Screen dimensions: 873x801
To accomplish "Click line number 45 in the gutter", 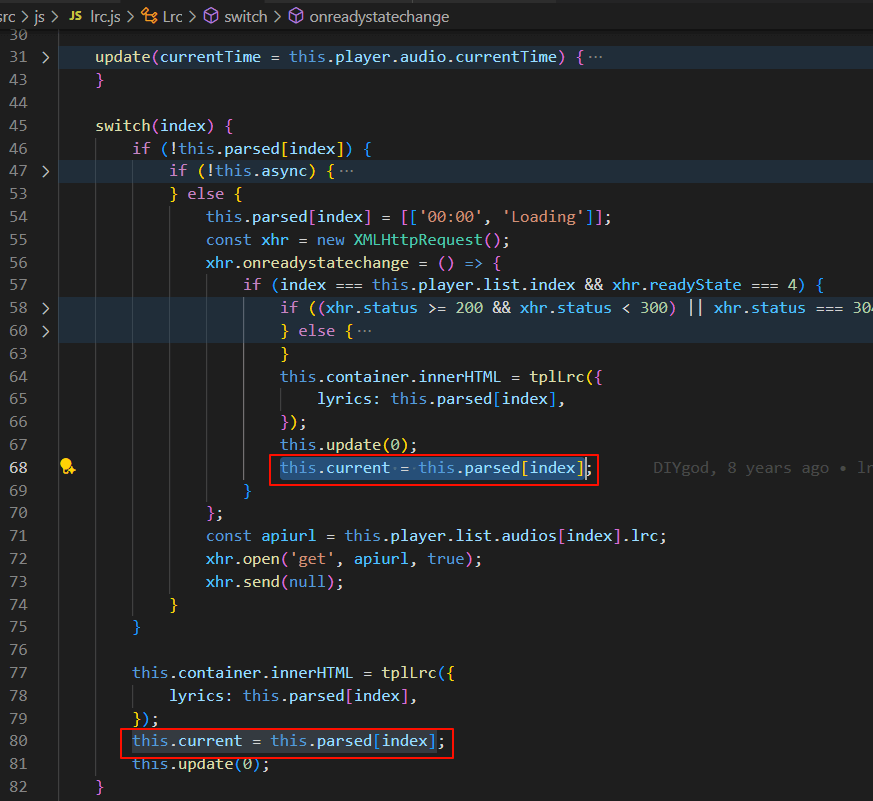I will click(18, 126).
